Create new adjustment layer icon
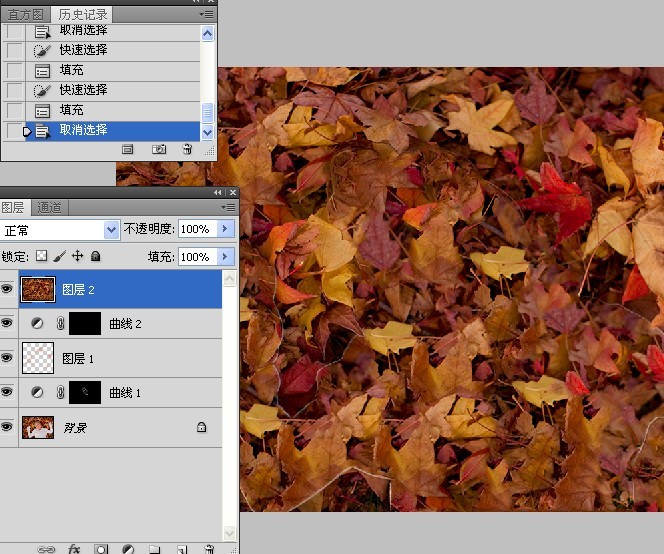The image size is (664, 554). click(x=128, y=549)
